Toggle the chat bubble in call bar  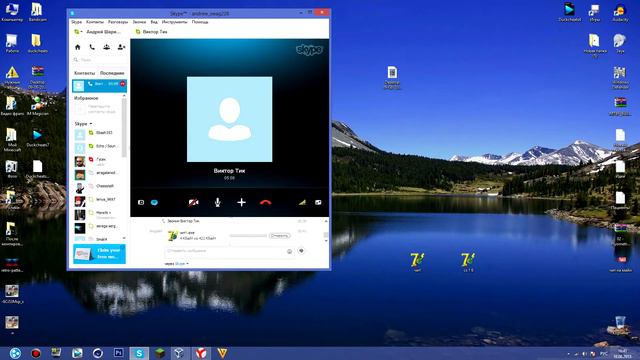154,202
